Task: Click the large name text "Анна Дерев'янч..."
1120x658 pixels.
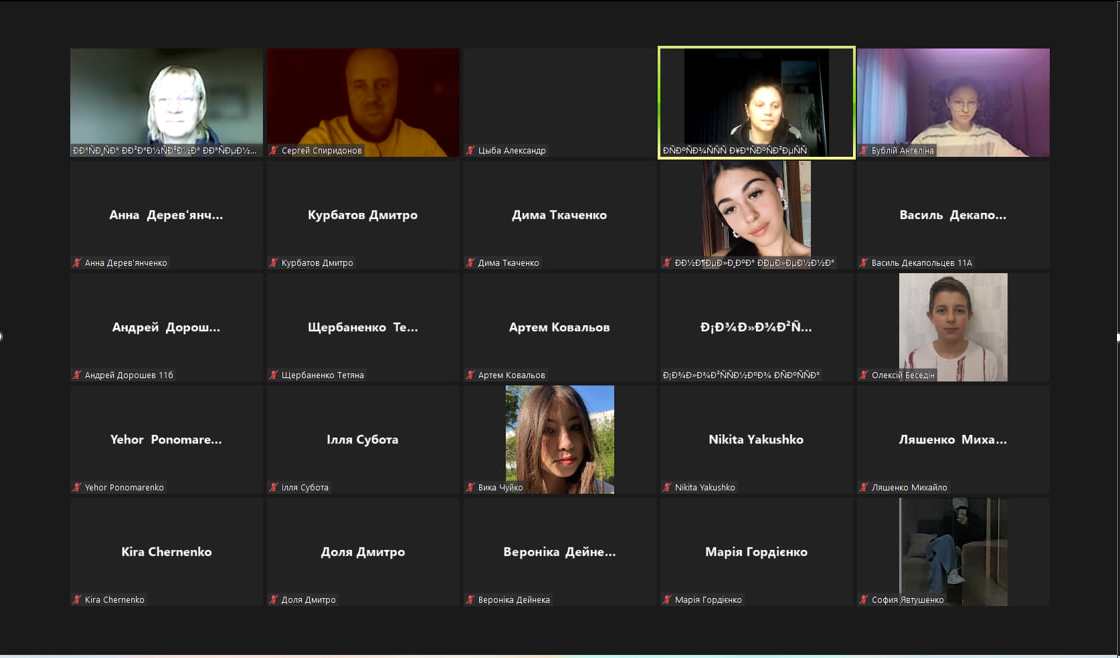Action: pyautogui.click(x=166, y=215)
